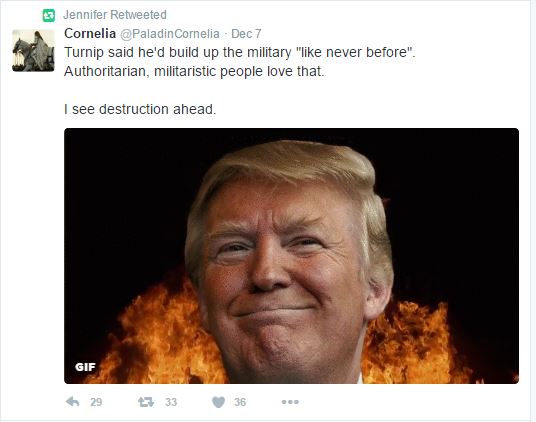Expand tweet via the 'build up the military' line
Image resolution: width=536 pixels, height=422 pixels.
[x=240, y=52]
